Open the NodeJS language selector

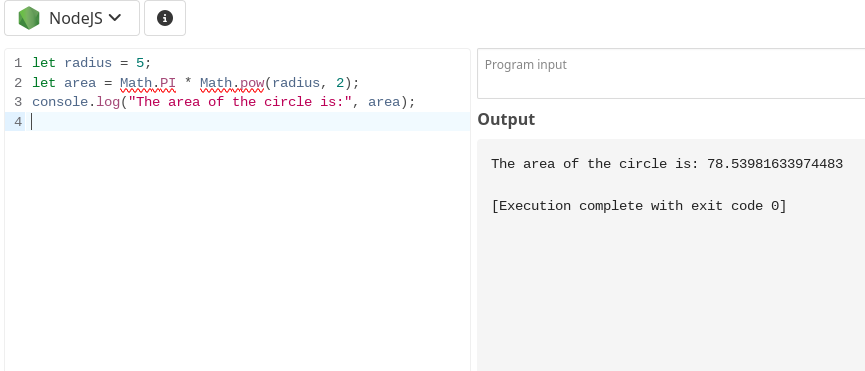click(x=72, y=18)
